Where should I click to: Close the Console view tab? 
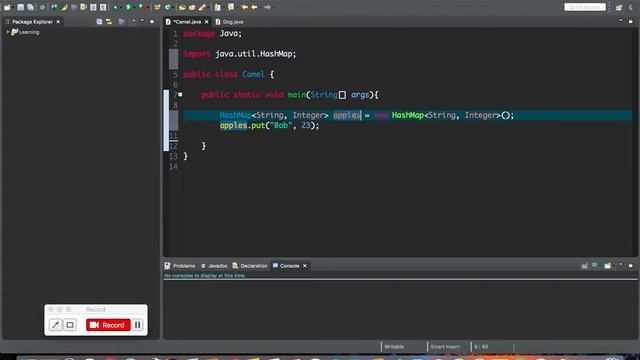point(304,266)
